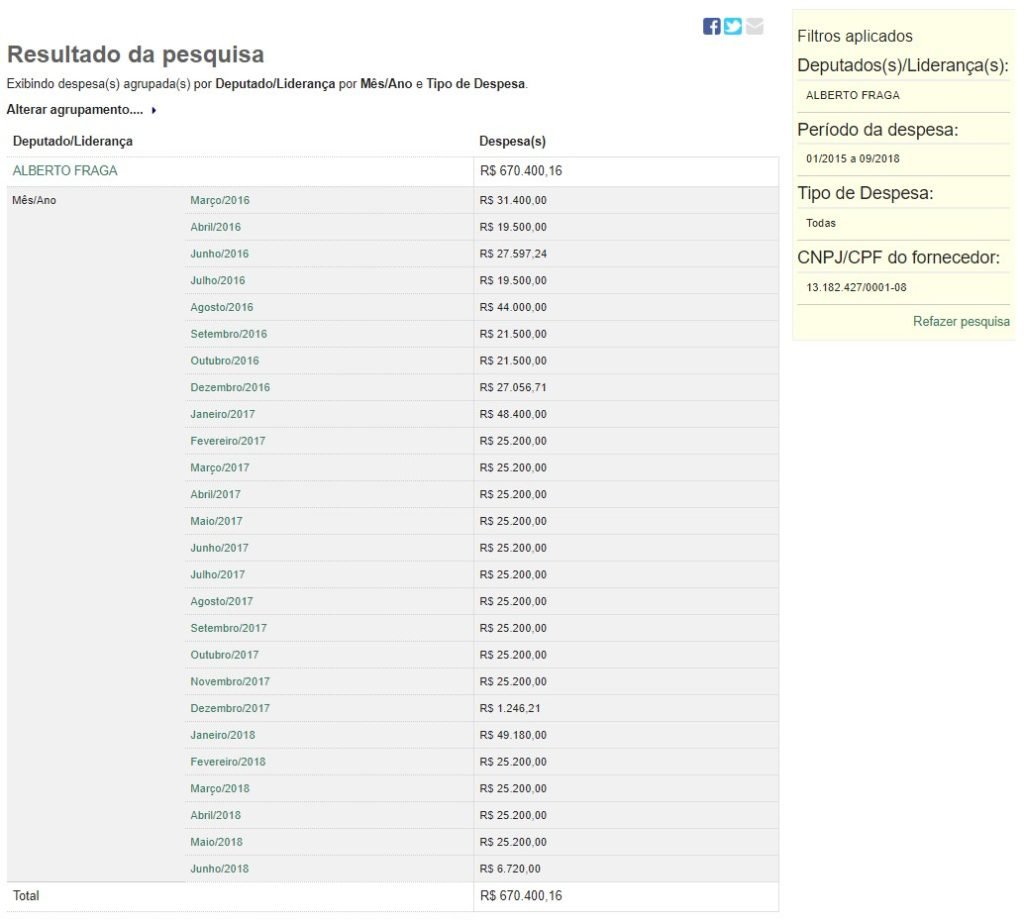Click the CNPJ 13.182.427/0001-08 filter value
This screenshot has height=924, width=1024.
[856, 287]
